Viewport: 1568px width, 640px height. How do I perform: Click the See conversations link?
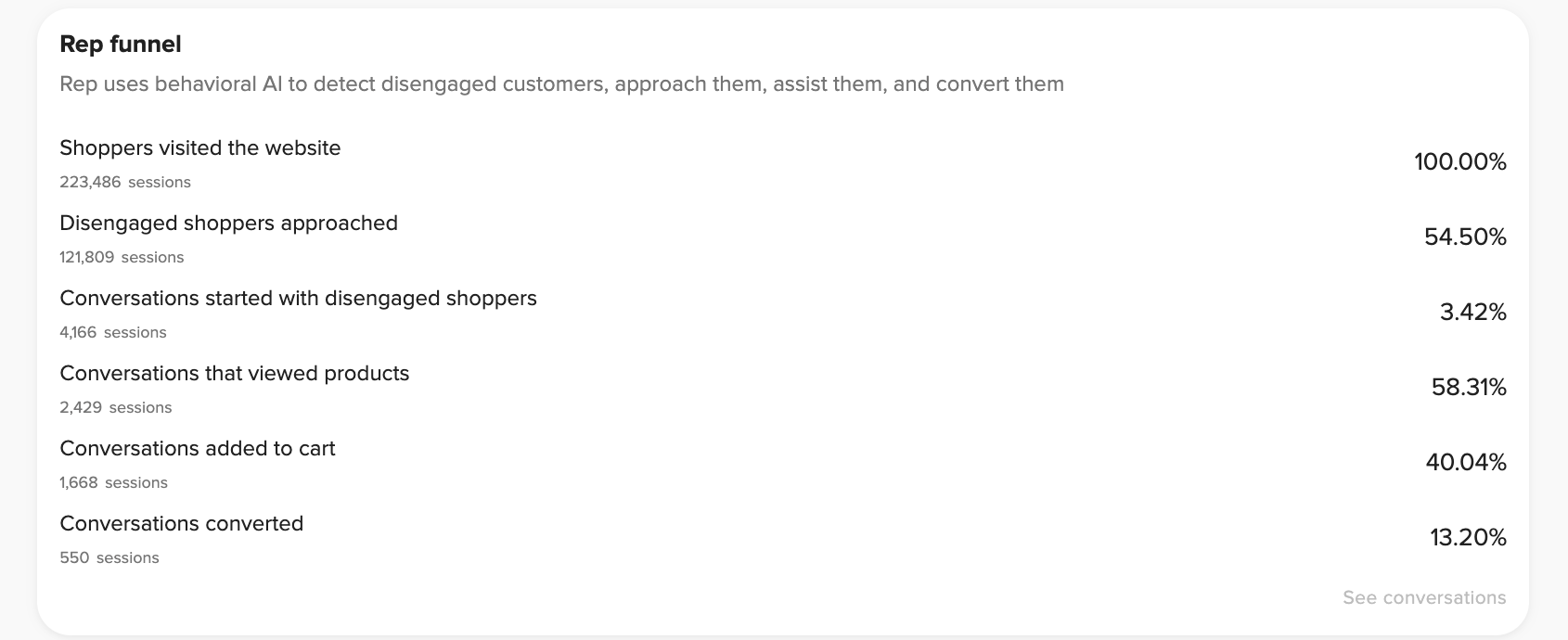point(1423,598)
